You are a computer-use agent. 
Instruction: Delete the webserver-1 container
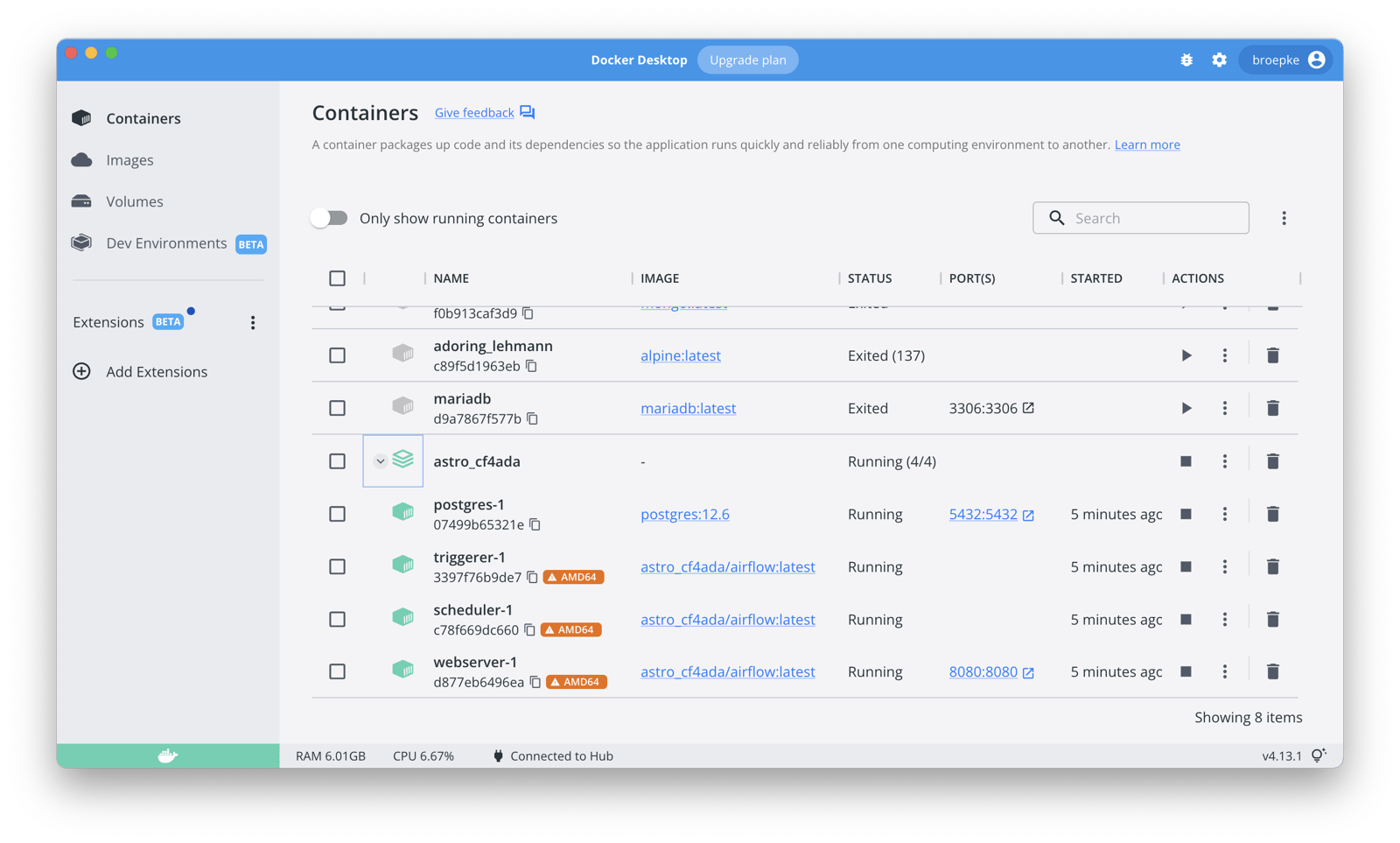point(1272,671)
